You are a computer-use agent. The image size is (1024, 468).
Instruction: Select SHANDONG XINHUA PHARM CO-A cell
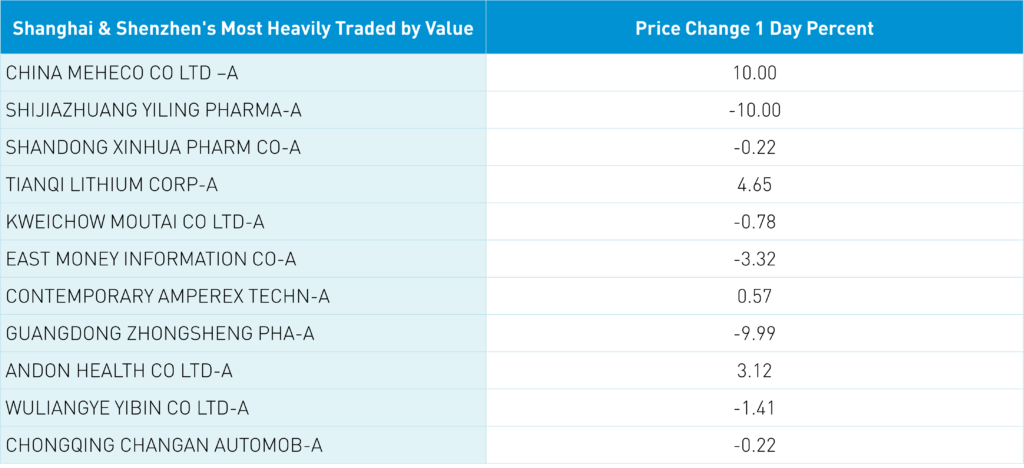153,147
